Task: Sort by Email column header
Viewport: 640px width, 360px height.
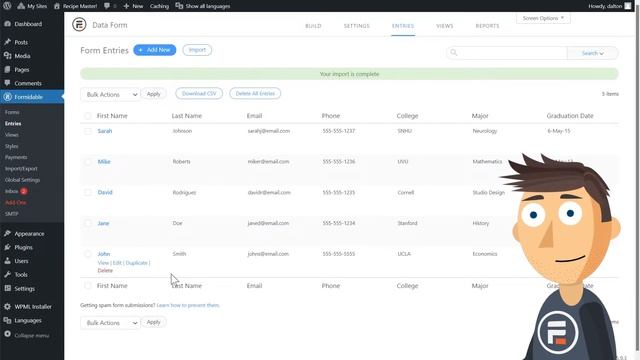Action: pos(254,116)
